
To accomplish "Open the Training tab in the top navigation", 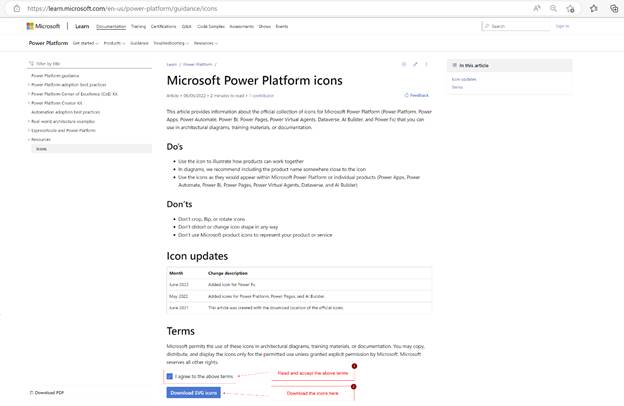I will [138, 26].
